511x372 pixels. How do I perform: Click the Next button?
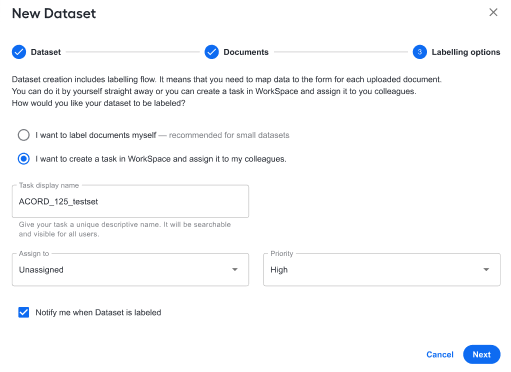[482, 354]
